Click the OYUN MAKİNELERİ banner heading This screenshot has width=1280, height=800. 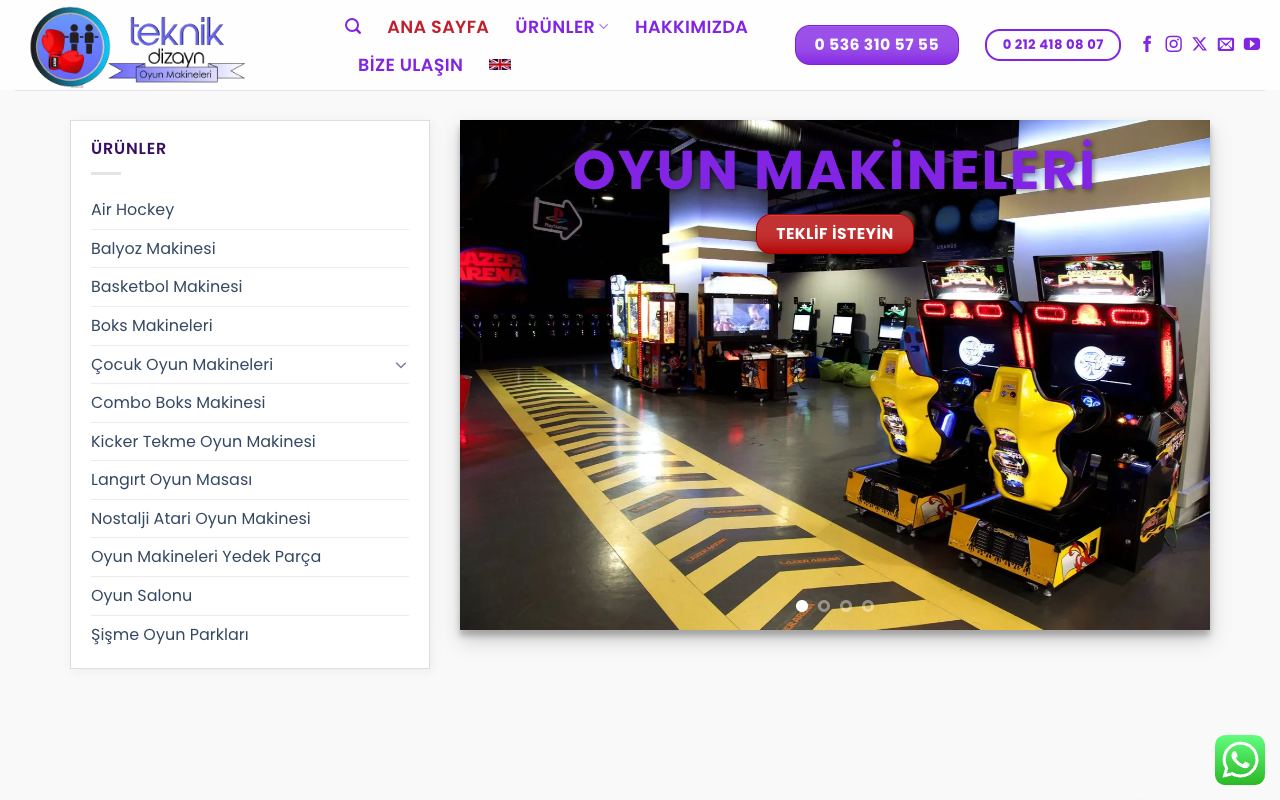click(835, 170)
